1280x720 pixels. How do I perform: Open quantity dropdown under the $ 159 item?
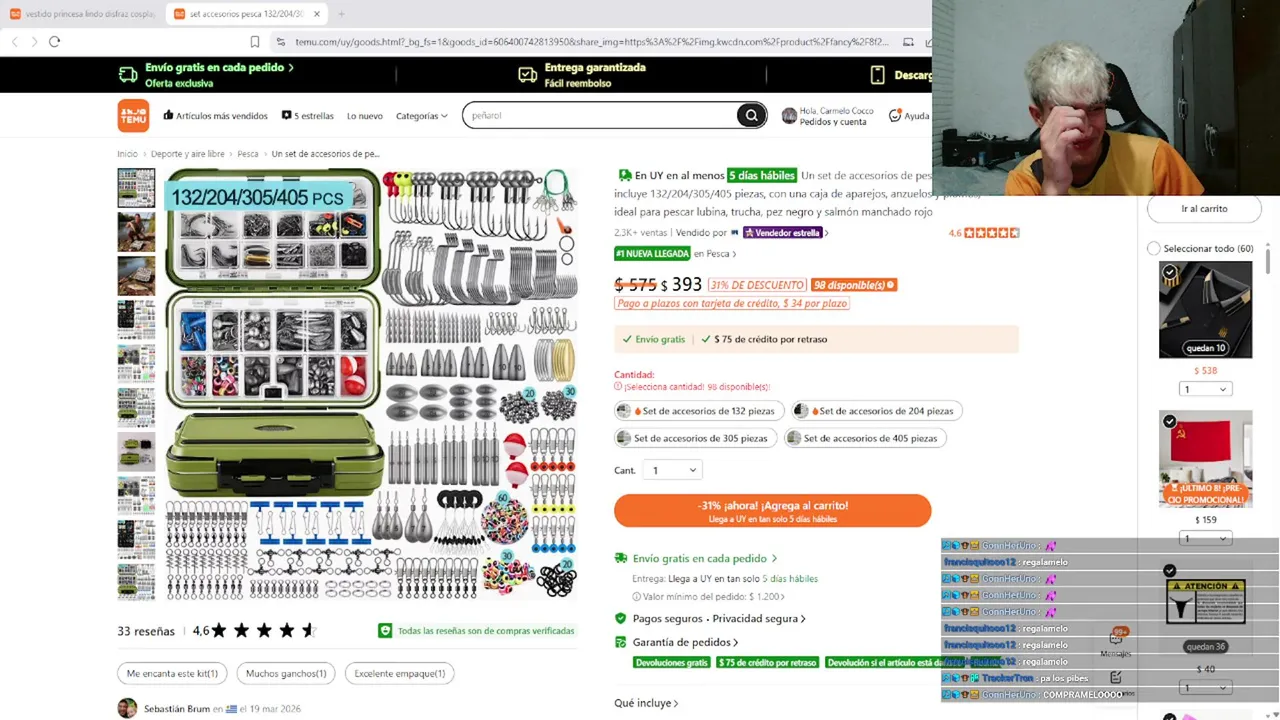pos(1205,538)
